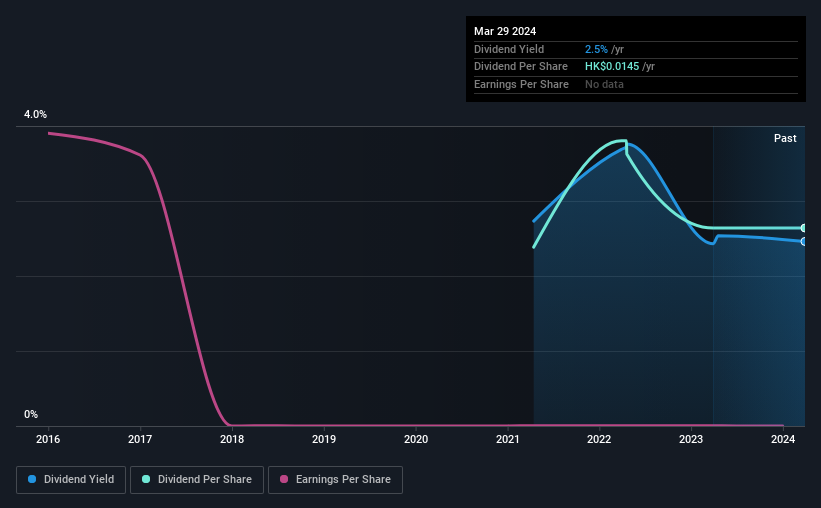Viewport: 821px width, 508px height.
Task: Click the 2018 x-axis label
Action: (x=232, y=439)
